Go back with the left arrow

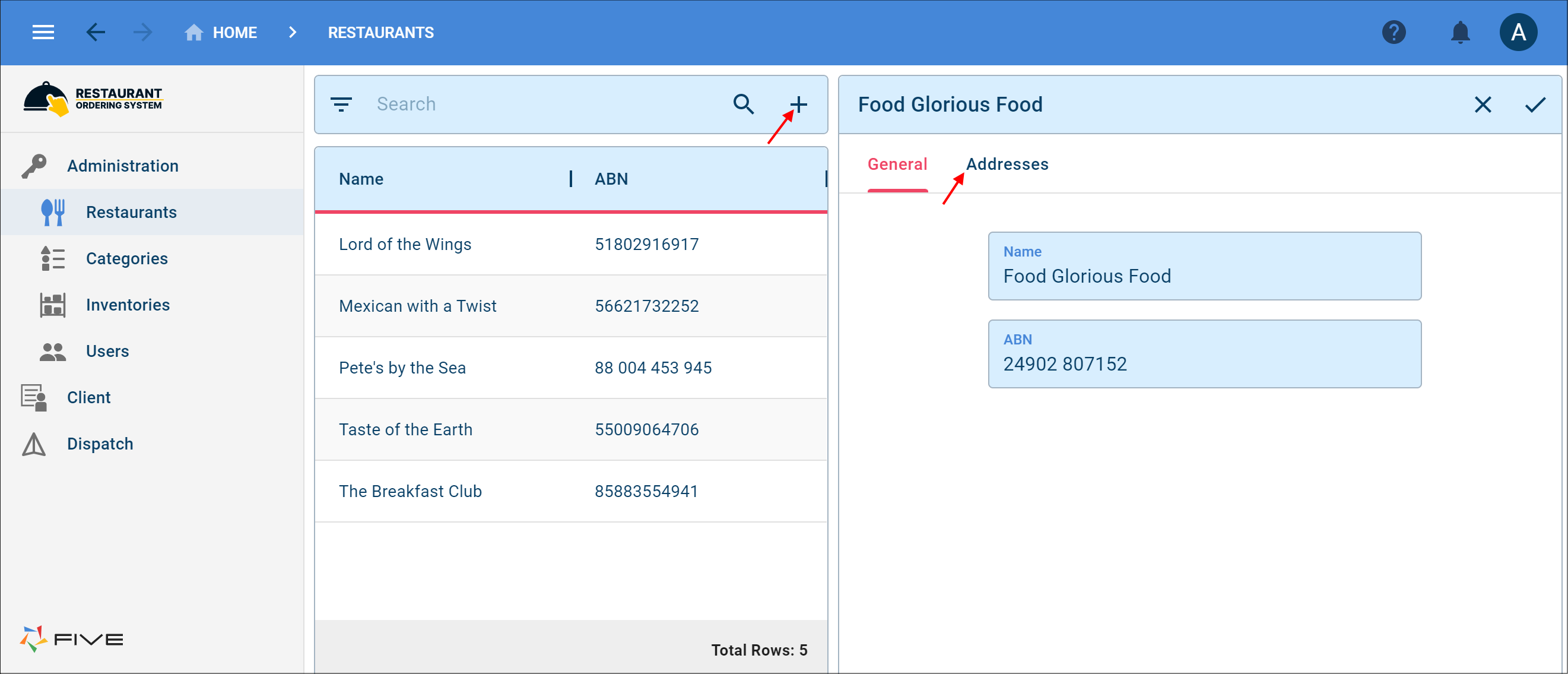[x=96, y=32]
